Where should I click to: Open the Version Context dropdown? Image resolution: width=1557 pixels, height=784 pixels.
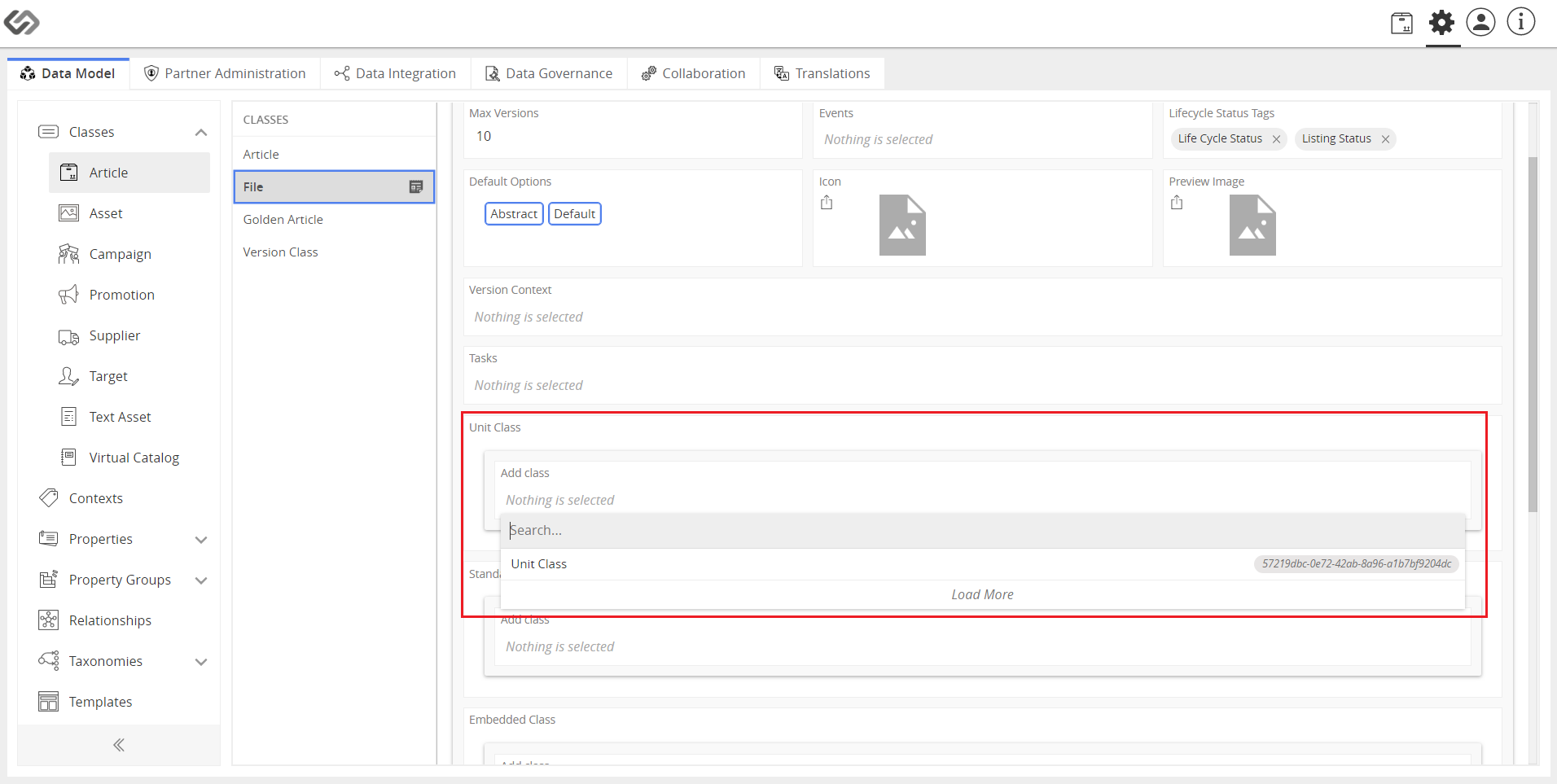point(983,318)
